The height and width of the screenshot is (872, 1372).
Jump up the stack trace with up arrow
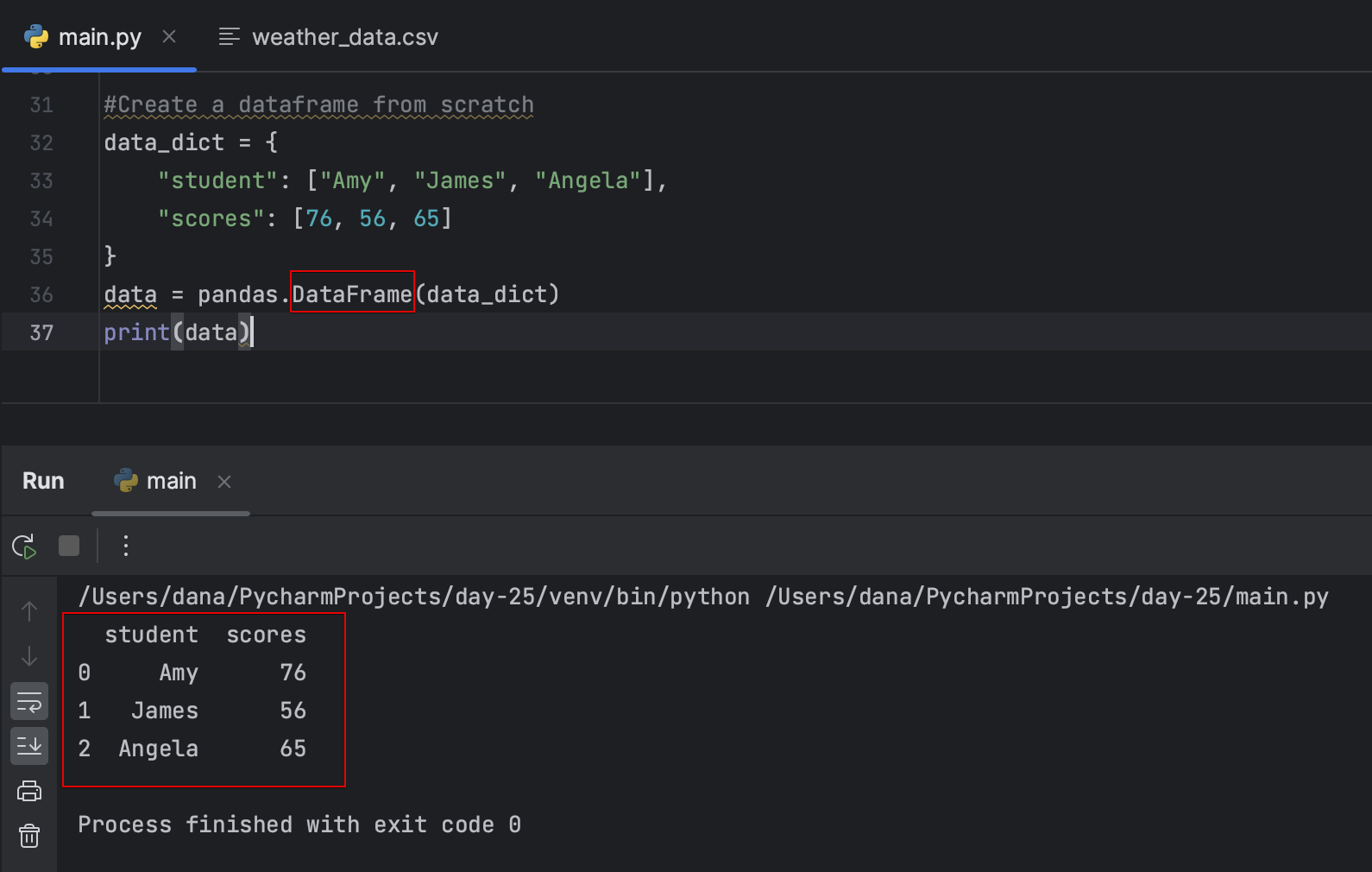(x=29, y=611)
